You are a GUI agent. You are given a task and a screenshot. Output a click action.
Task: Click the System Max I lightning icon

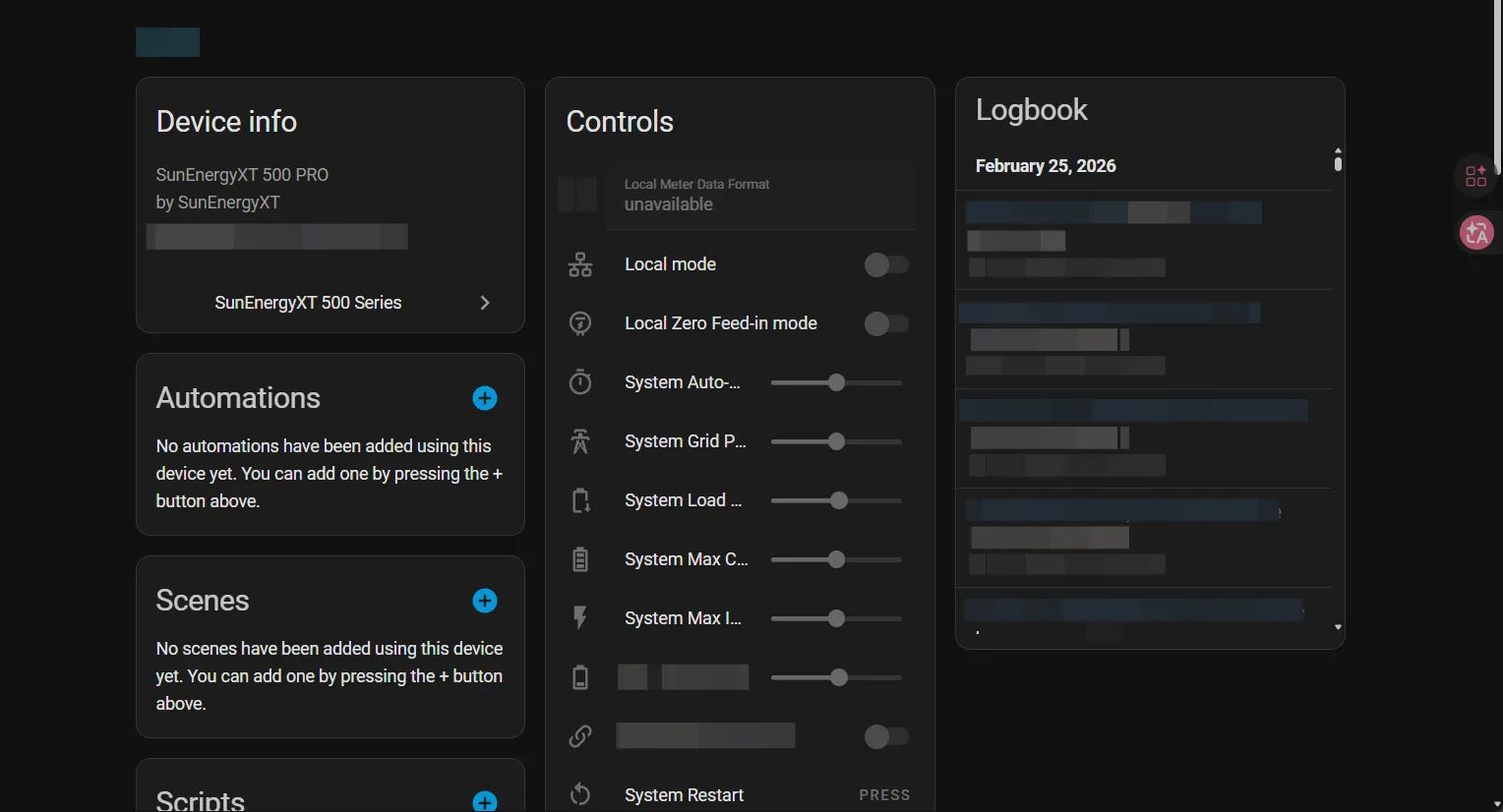[x=580, y=618]
